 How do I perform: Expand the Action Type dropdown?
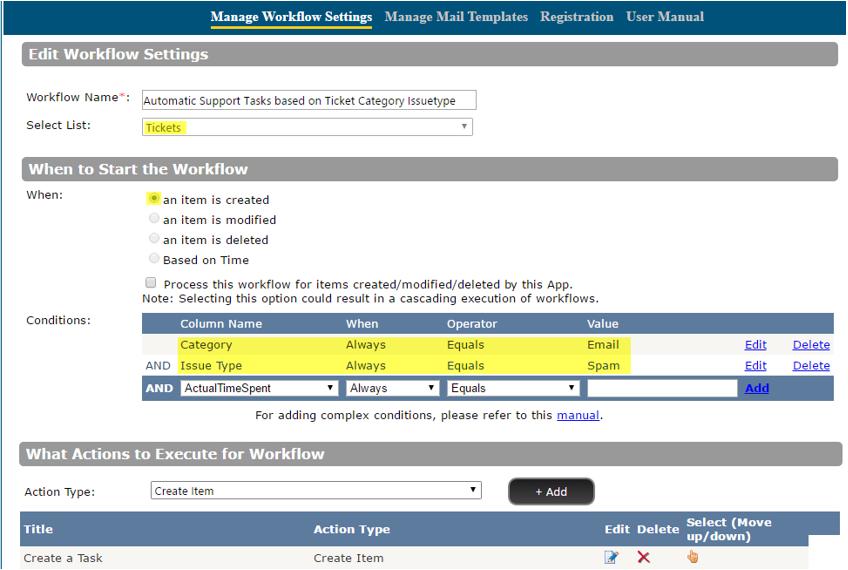point(316,491)
